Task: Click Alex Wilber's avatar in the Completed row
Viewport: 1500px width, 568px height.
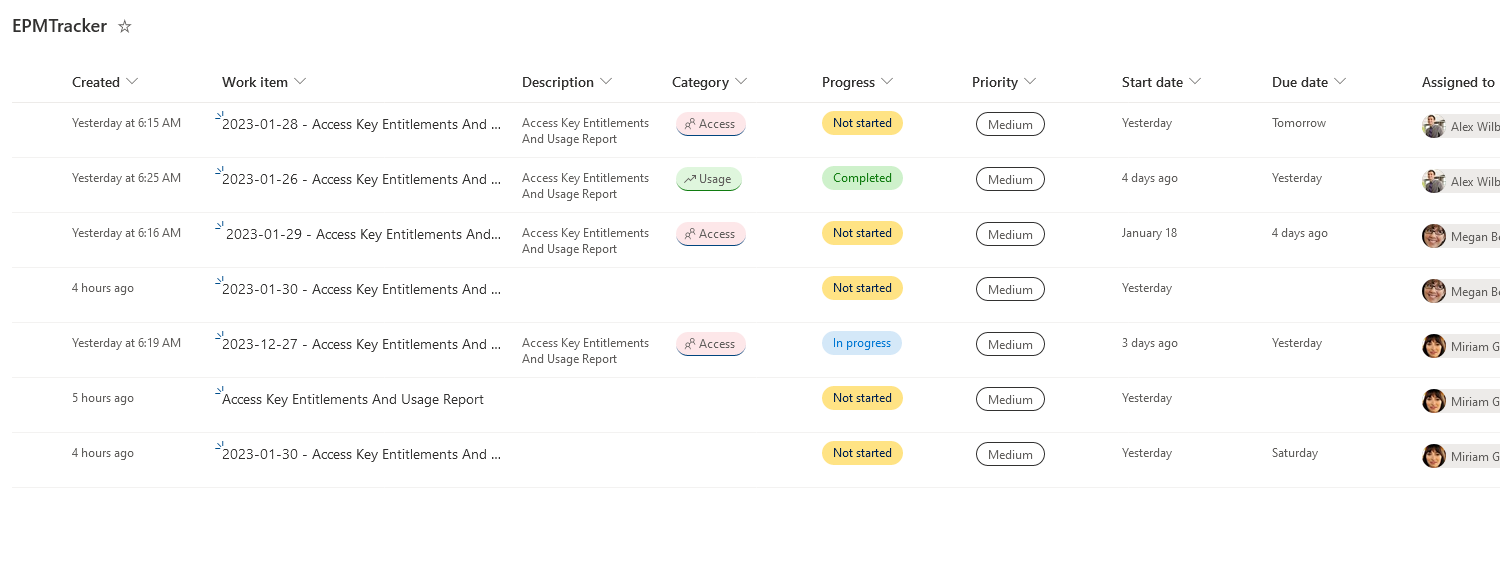Action: pos(1434,181)
